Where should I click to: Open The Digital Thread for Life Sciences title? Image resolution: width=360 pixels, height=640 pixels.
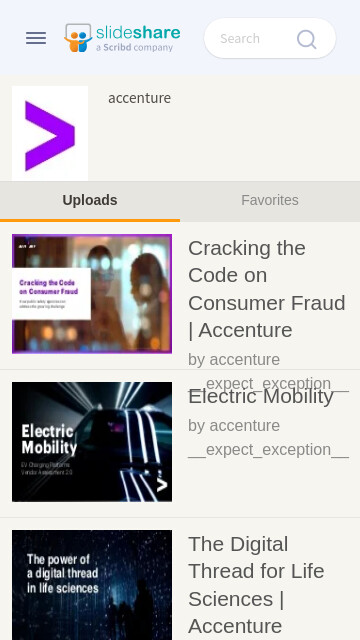coord(256,585)
